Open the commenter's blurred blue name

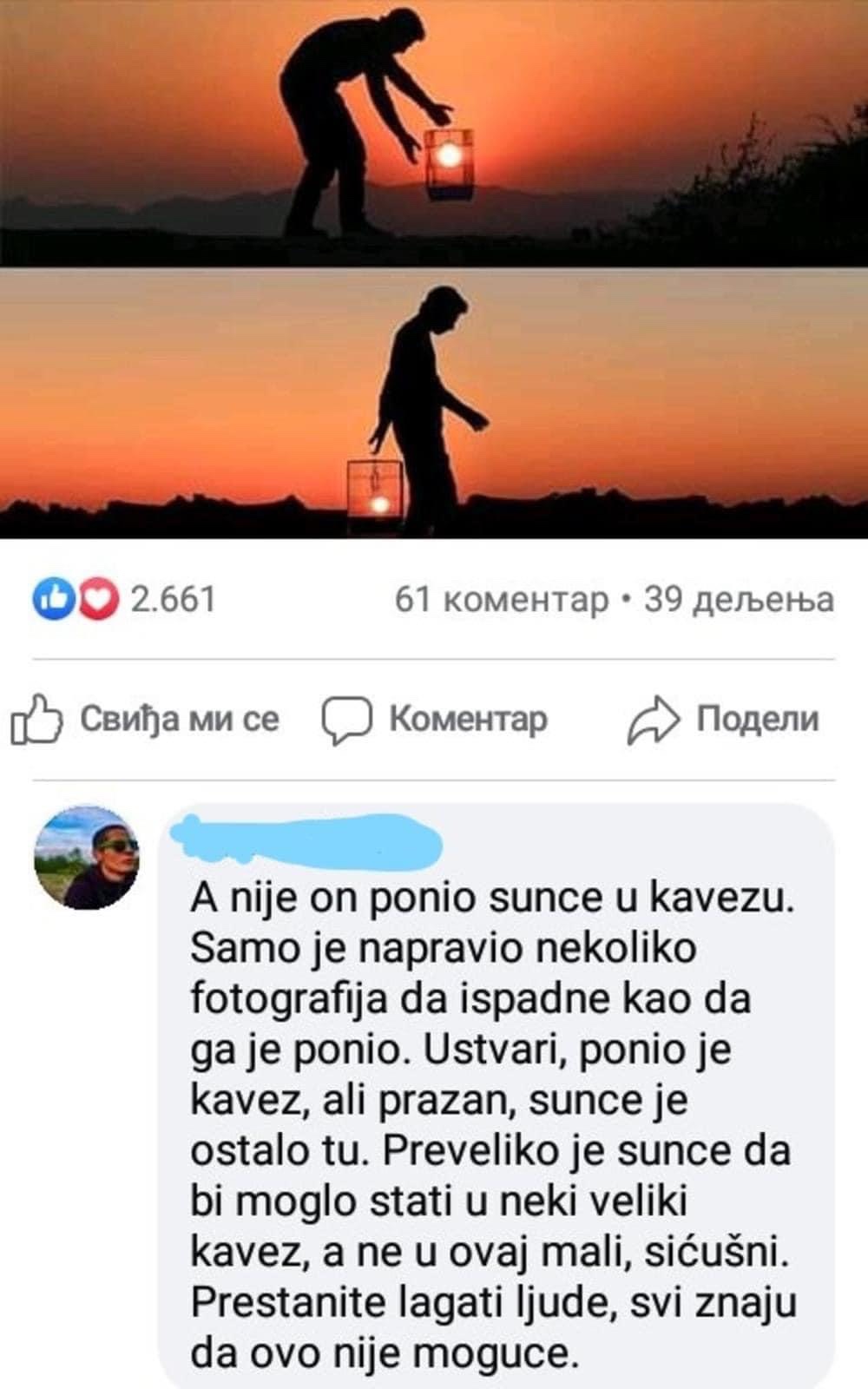(306, 840)
